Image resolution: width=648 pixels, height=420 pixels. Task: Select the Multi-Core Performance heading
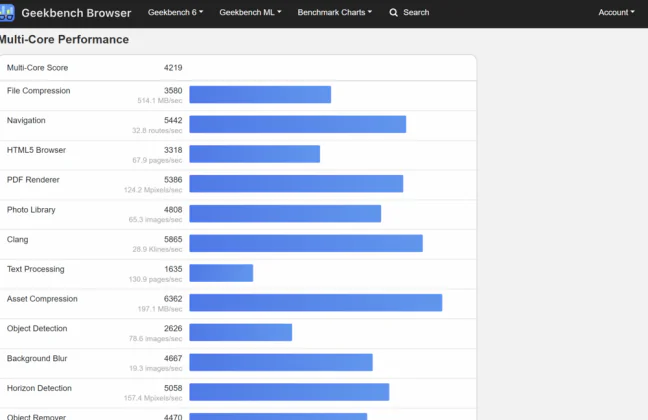tap(64, 39)
